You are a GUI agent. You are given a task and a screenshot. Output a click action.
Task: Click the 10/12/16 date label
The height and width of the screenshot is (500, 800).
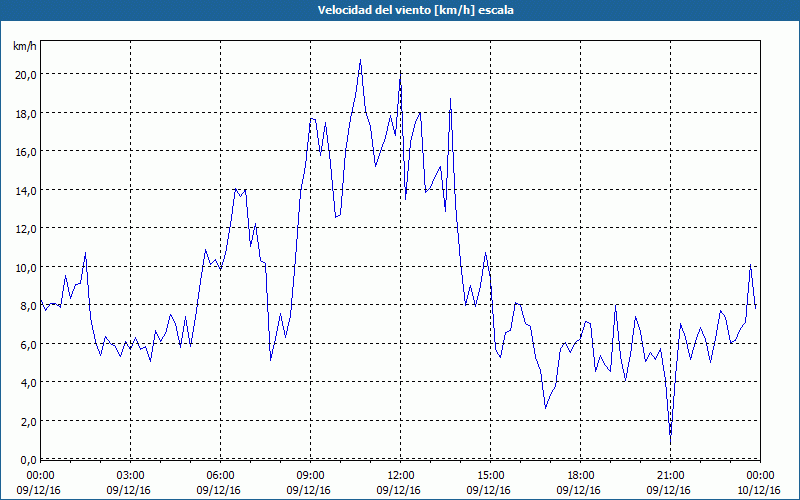(759, 490)
